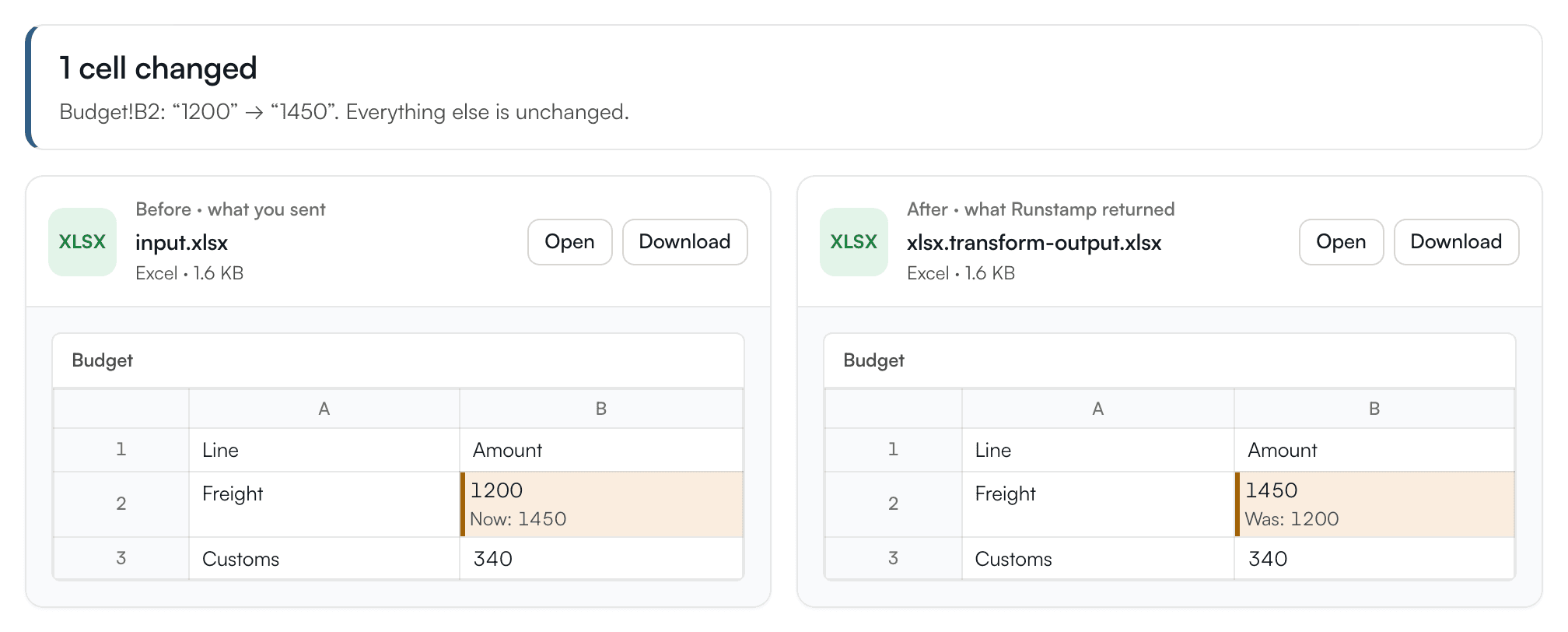Click the 'Amount' cell in the Before sheet
The height and width of the screenshot is (632, 1568).
(601, 450)
